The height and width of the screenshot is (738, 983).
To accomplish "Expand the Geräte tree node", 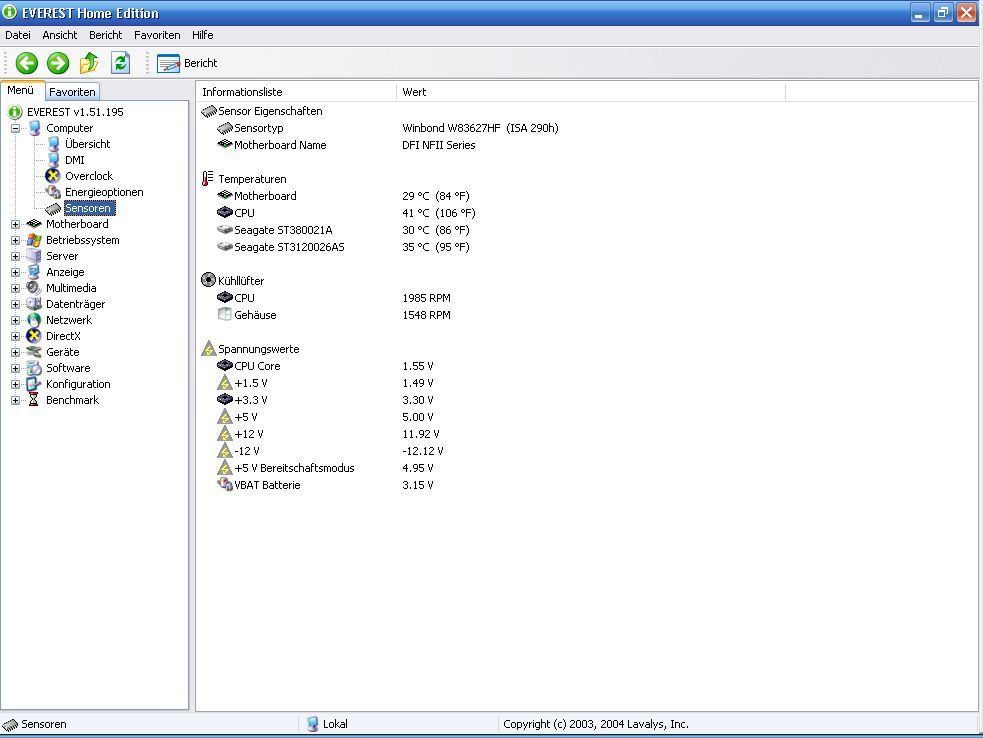I will click(15, 352).
